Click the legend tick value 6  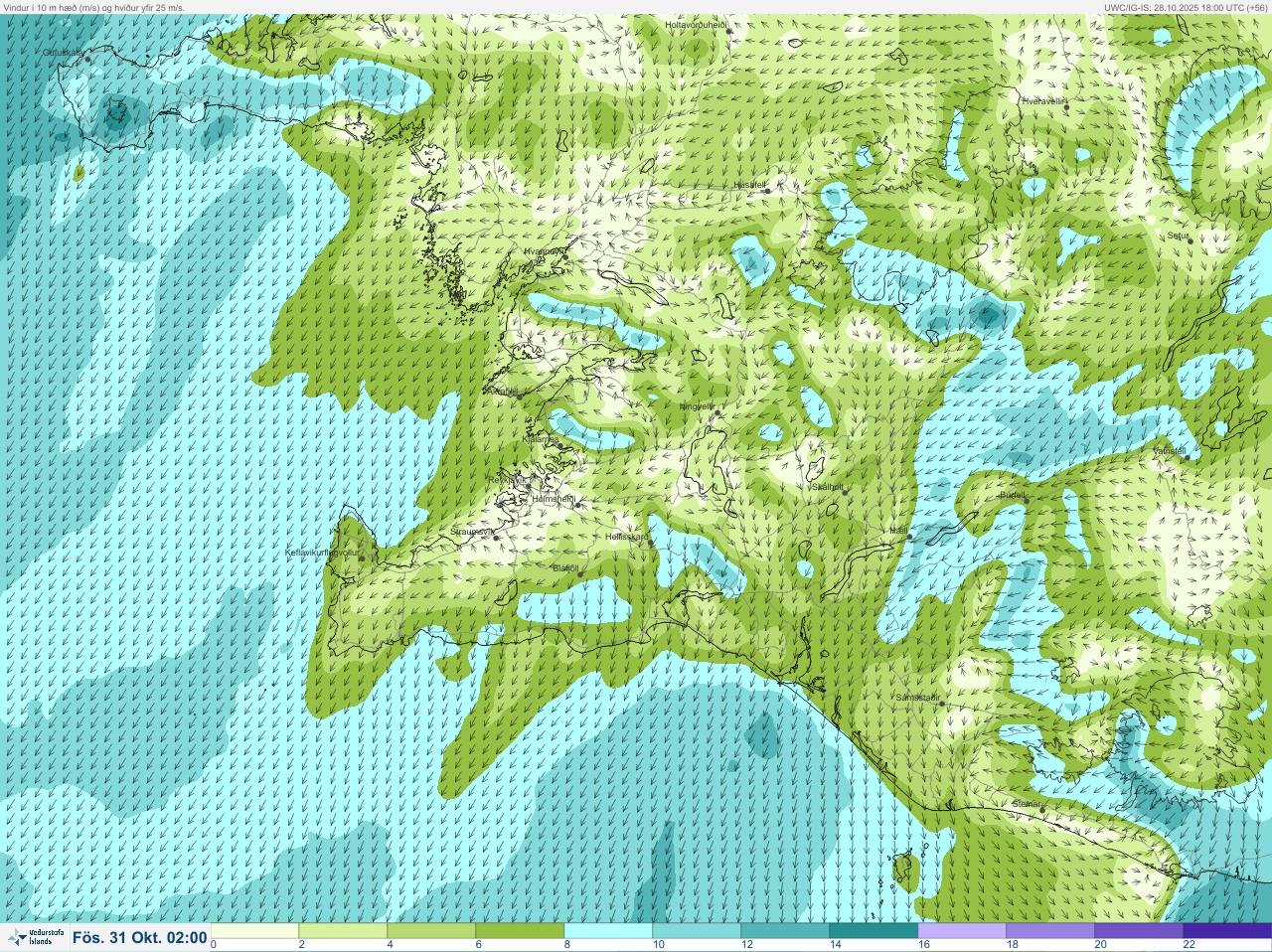click(x=478, y=945)
